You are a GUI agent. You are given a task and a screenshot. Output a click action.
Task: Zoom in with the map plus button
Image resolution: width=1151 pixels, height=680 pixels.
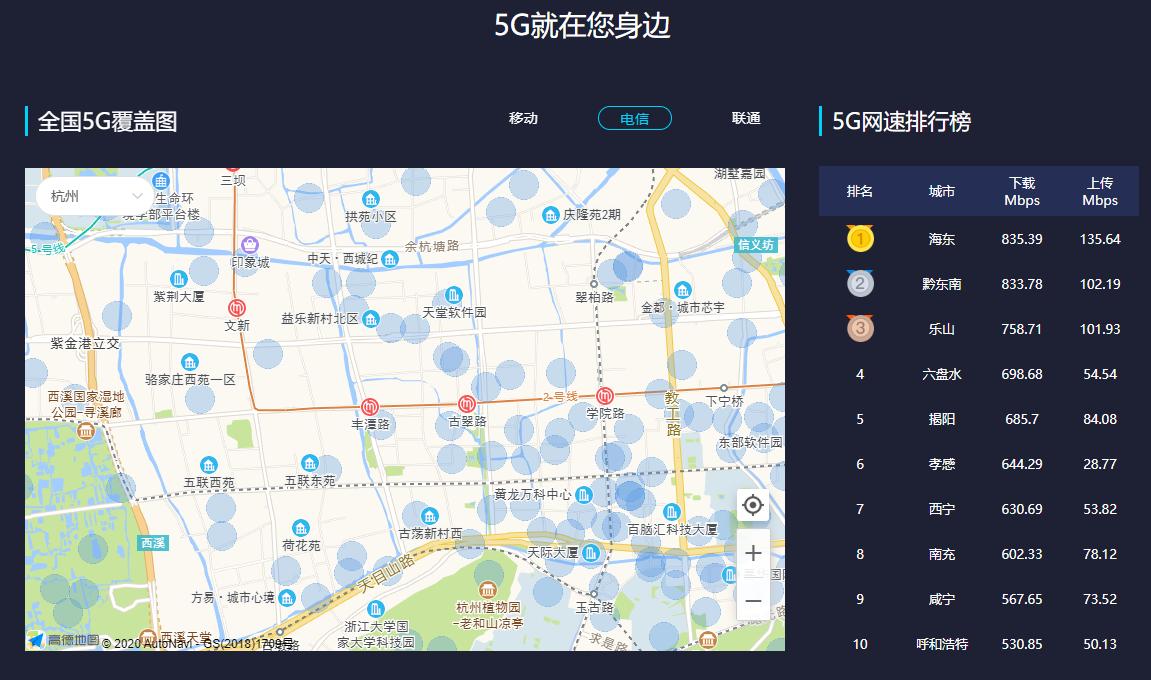coord(753,553)
